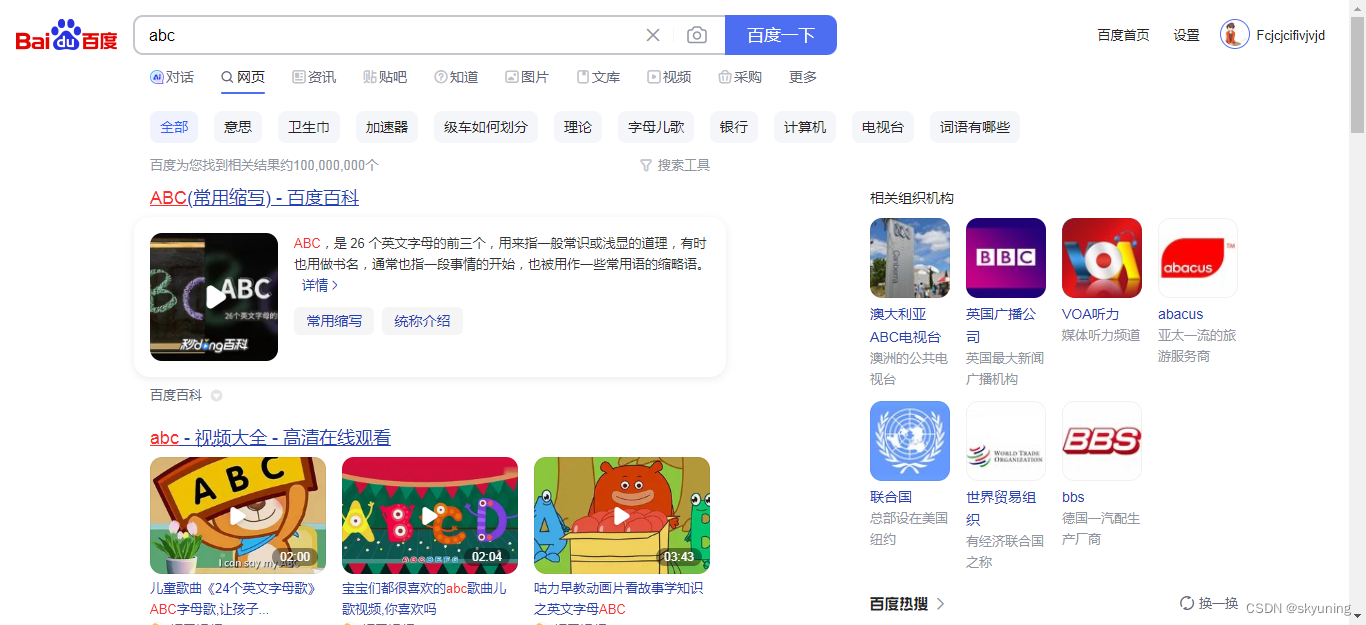Click the 百度一下 search button

[x=780, y=35]
